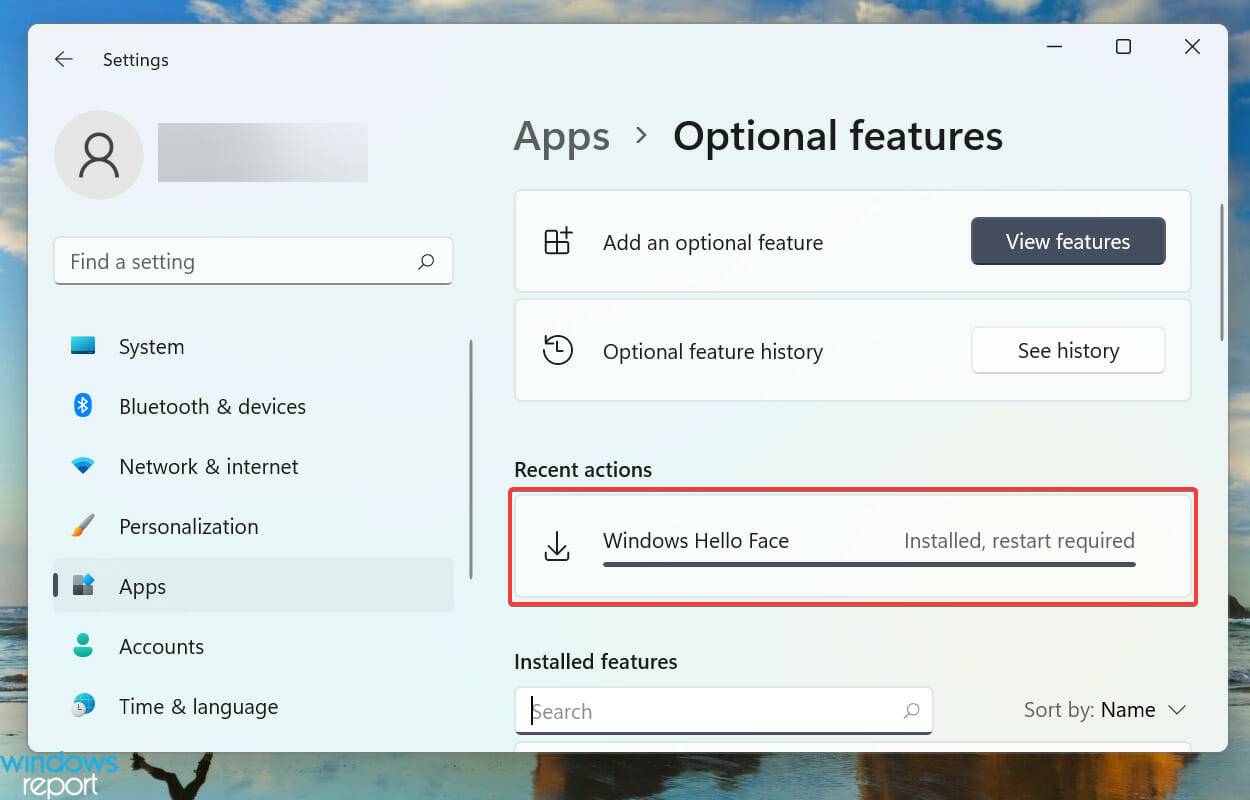Click the Windows Hello Face download icon
The image size is (1250, 800).
(558, 545)
